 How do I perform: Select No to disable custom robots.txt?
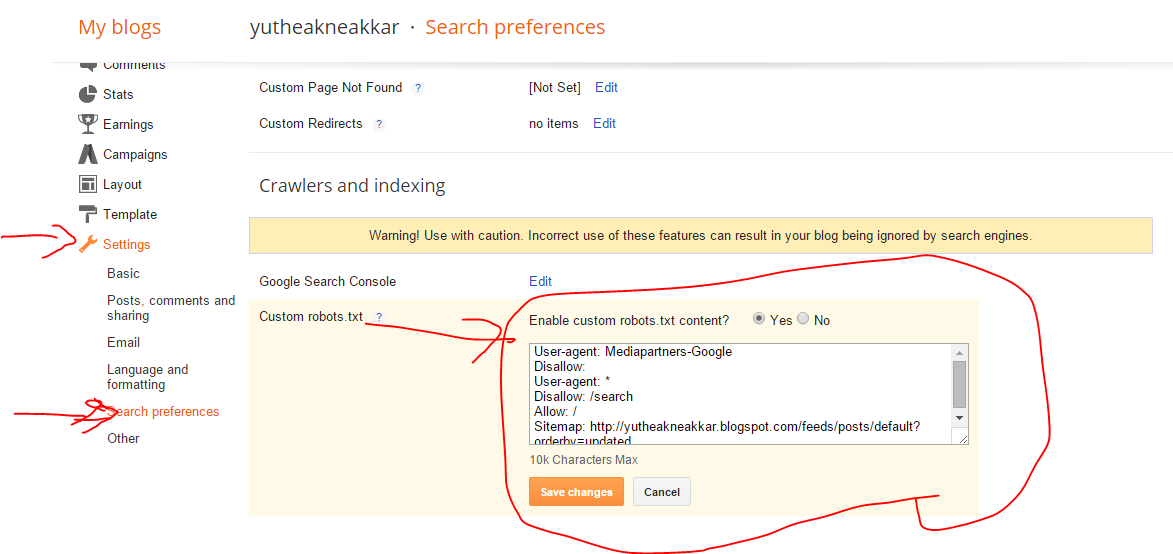pos(803,319)
